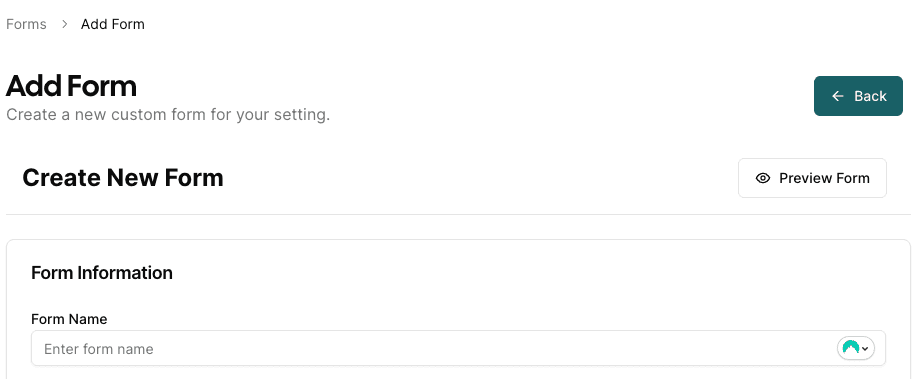
Task: Expand the small chevron next to the NordPass icon
Action: (x=865, y=349)
